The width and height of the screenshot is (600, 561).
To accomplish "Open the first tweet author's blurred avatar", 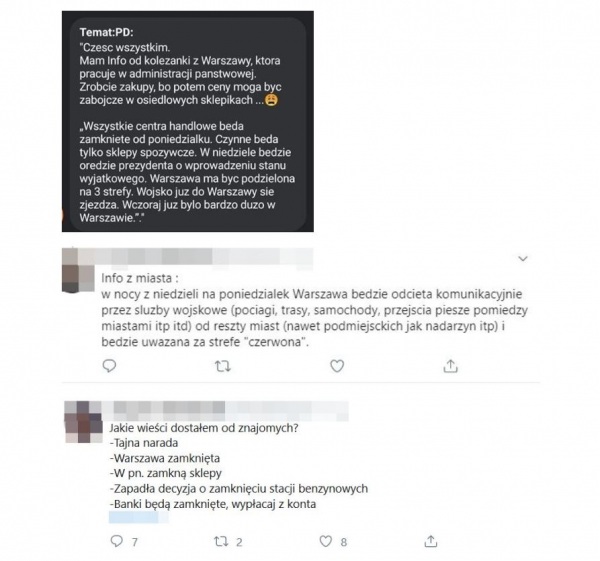I will click(78, 270).
